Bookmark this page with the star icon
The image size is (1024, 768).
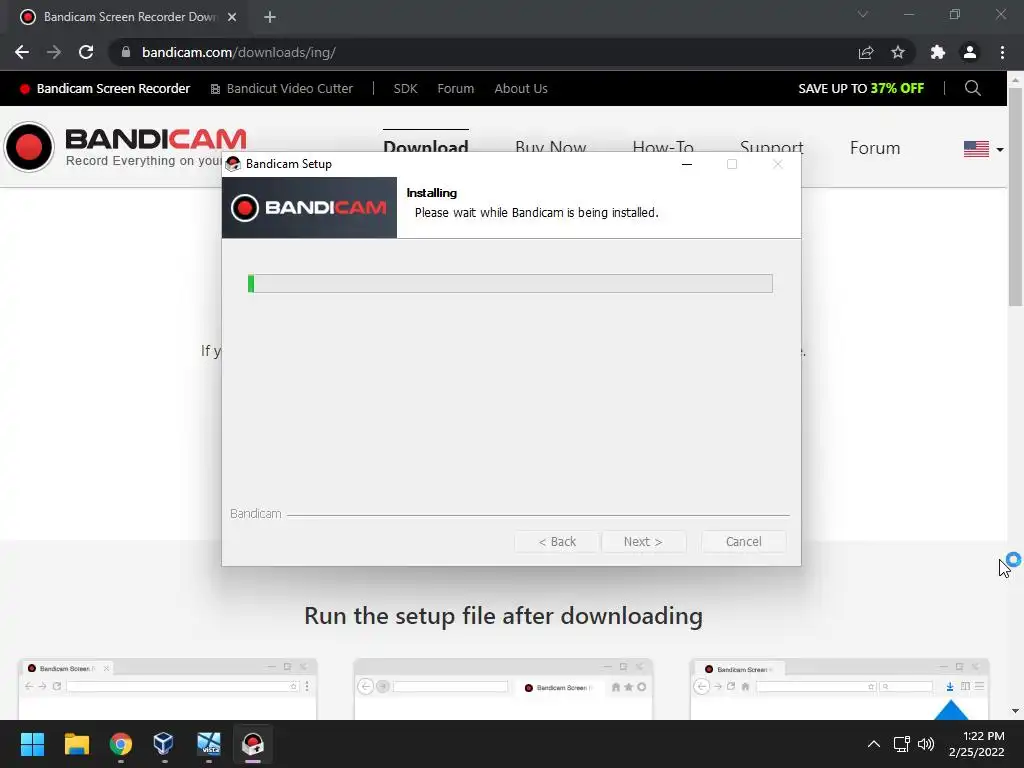898,52
